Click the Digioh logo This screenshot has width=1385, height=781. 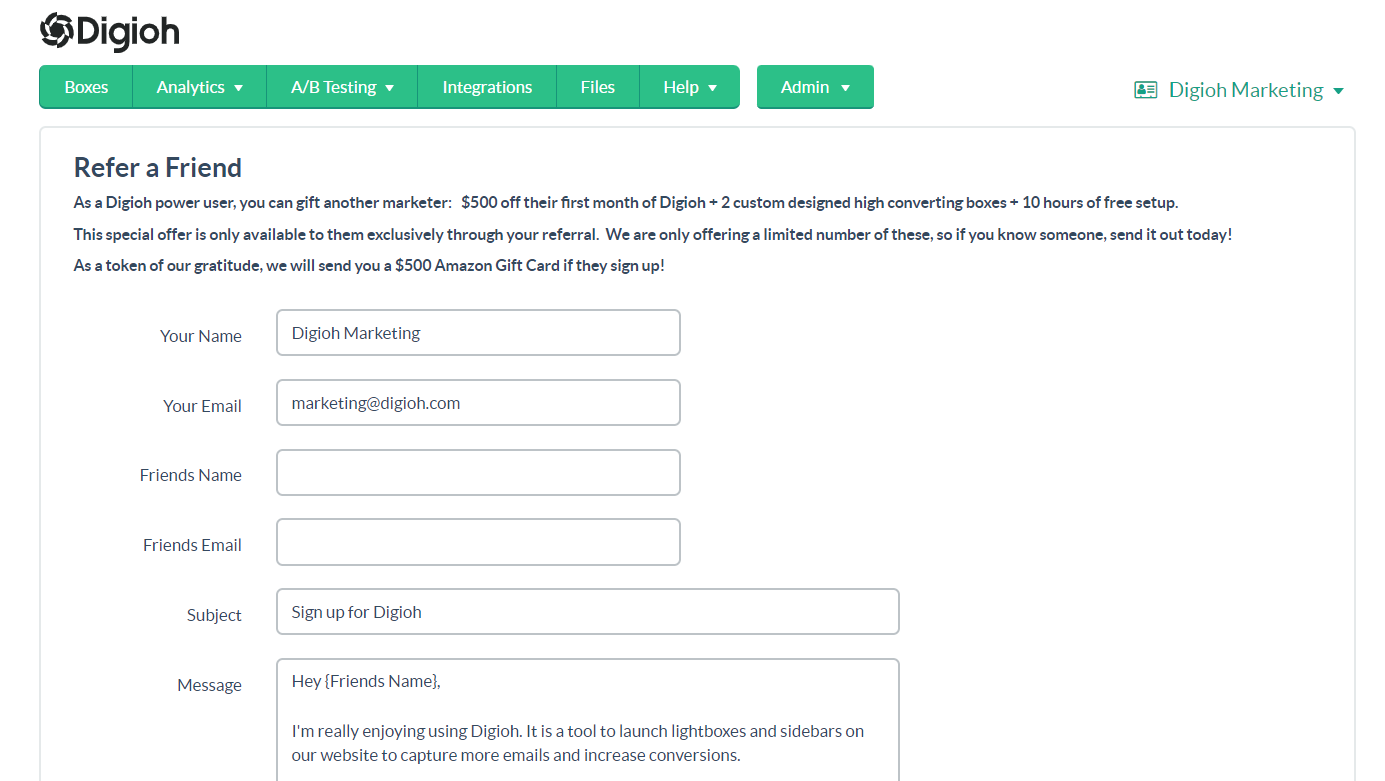click(x=110, y=32)
